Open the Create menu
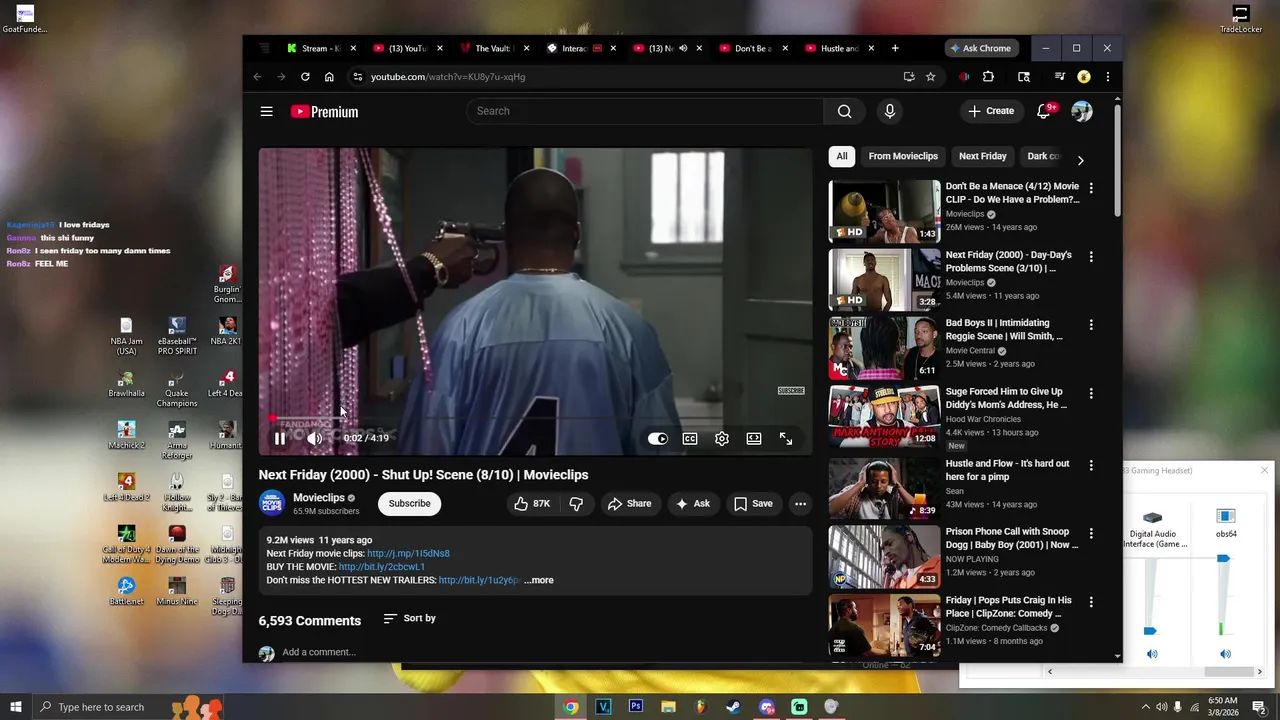 [991, 111]
